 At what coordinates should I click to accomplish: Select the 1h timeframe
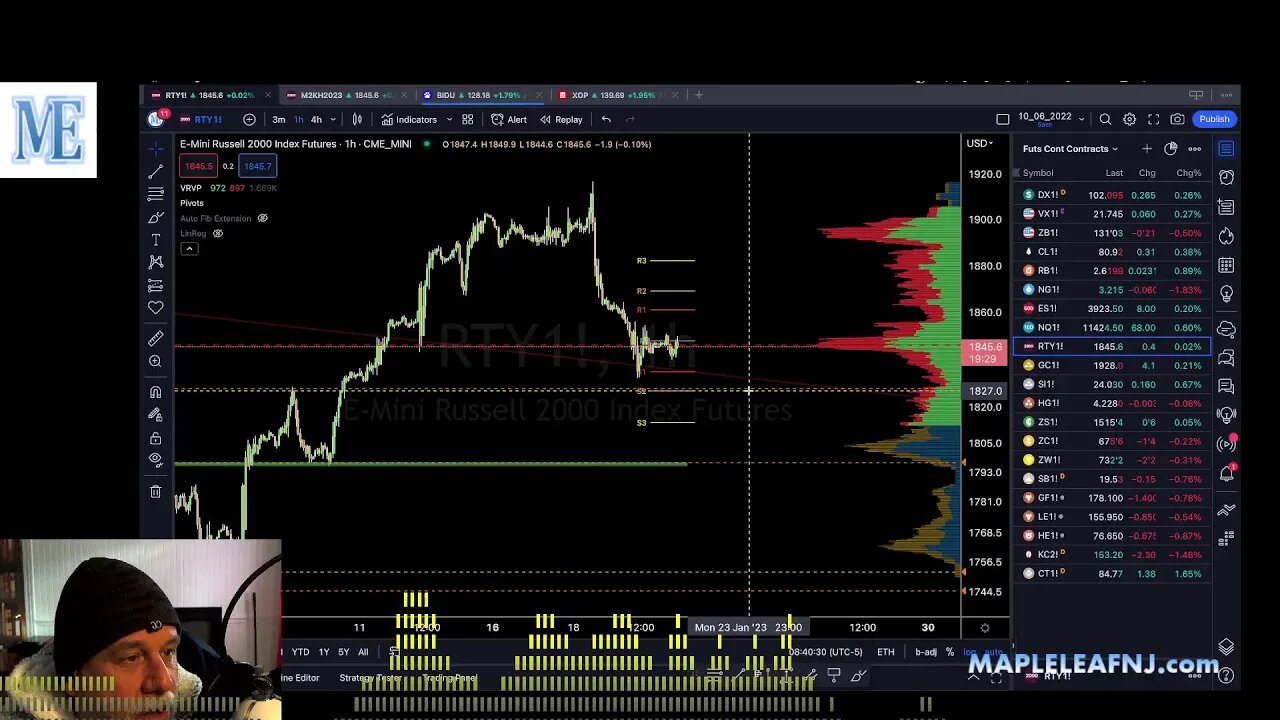click(298, 119)
